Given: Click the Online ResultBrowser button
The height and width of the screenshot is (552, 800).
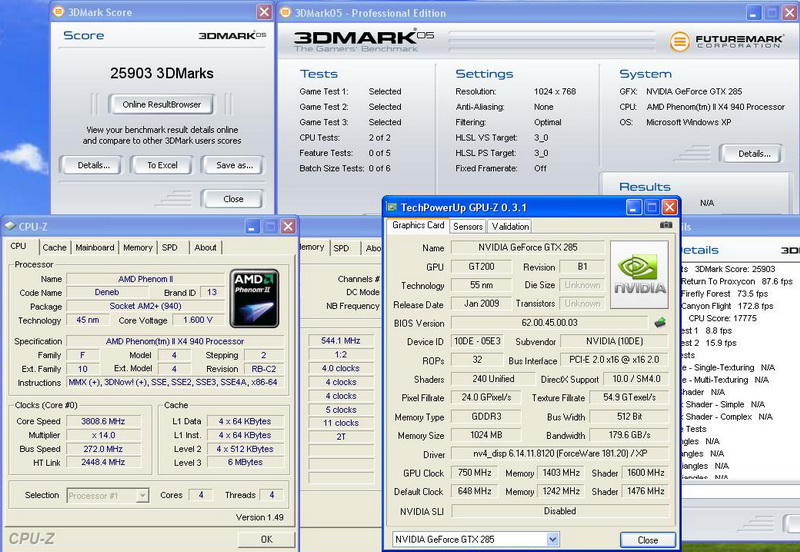Looking at the screenshot, I should (161, 104).
